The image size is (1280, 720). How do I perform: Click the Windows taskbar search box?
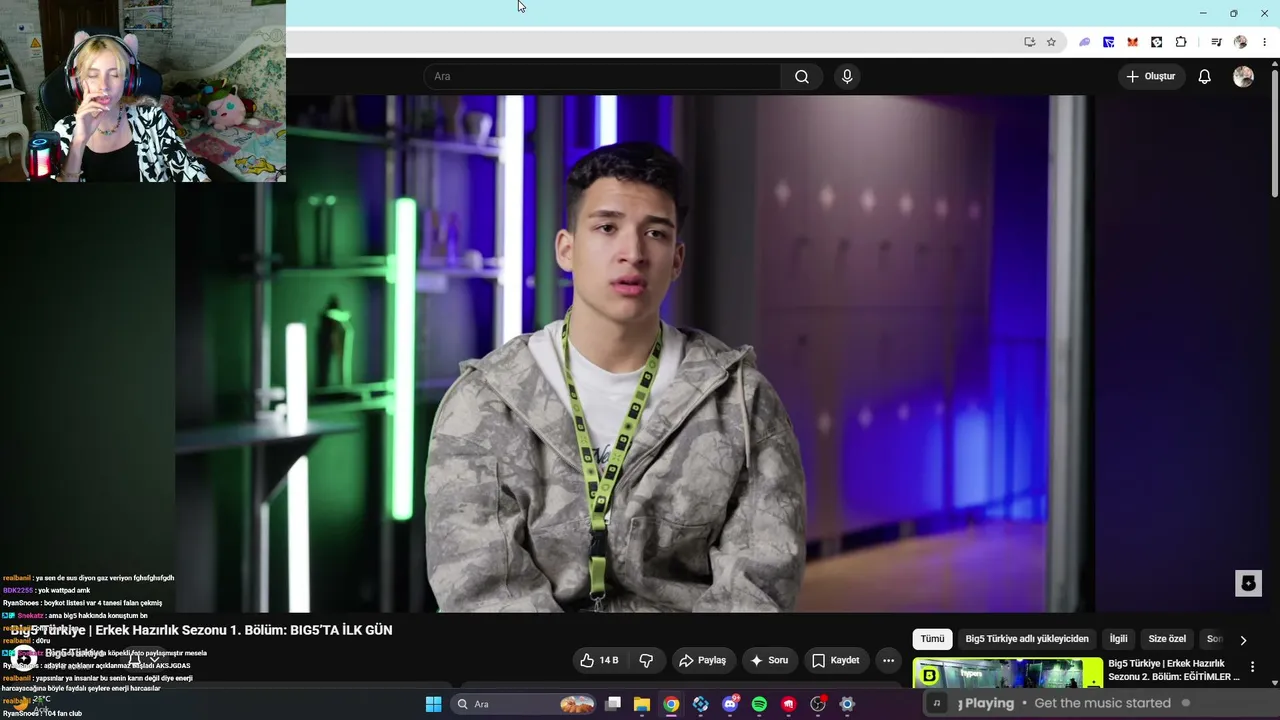coord(525,704)
